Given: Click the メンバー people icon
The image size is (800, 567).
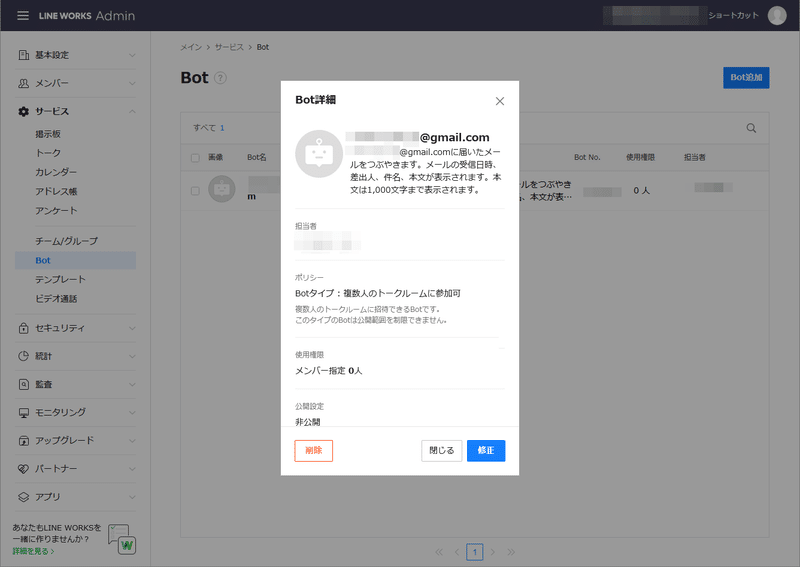Looking at the screenshot, I should [23, 83].
